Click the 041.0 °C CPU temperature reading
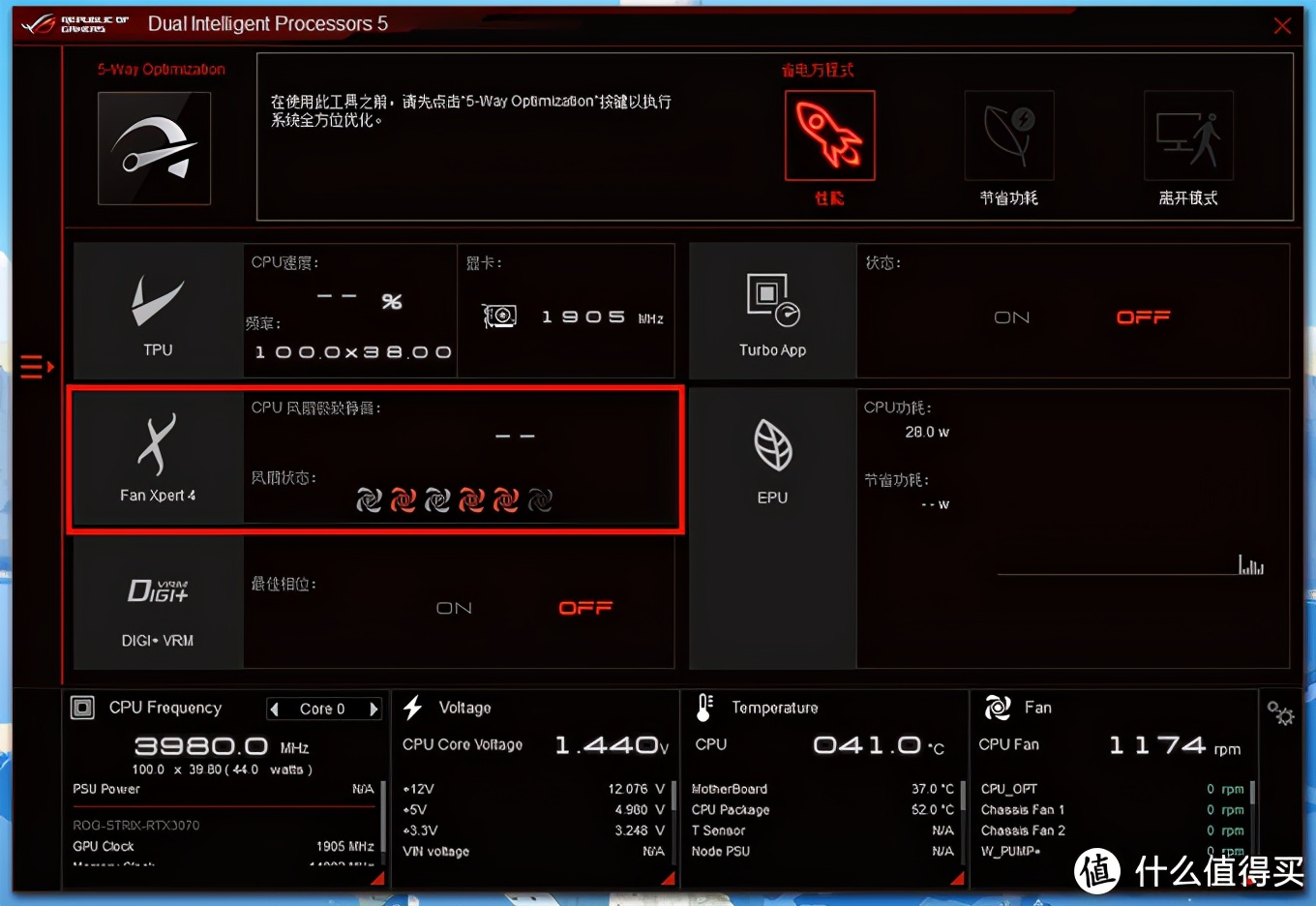1316x906 pixels. (x=879, y=744)
